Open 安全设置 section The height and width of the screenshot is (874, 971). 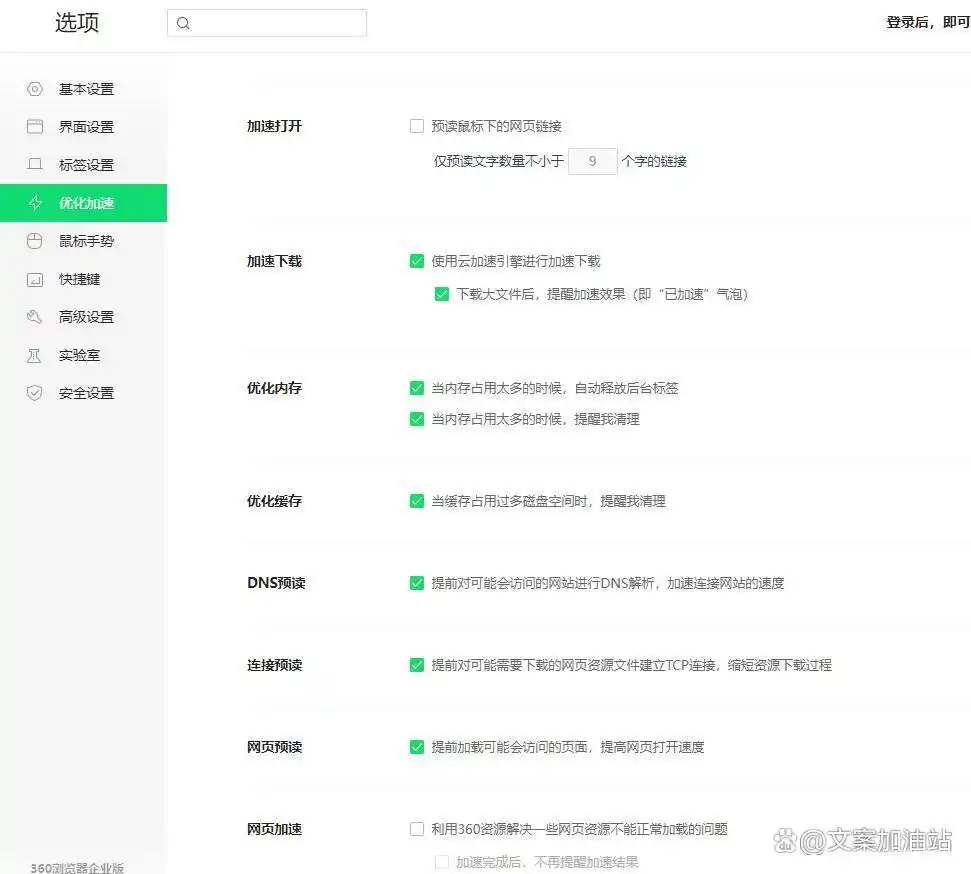pyautogui.click(x=84, y=393)
